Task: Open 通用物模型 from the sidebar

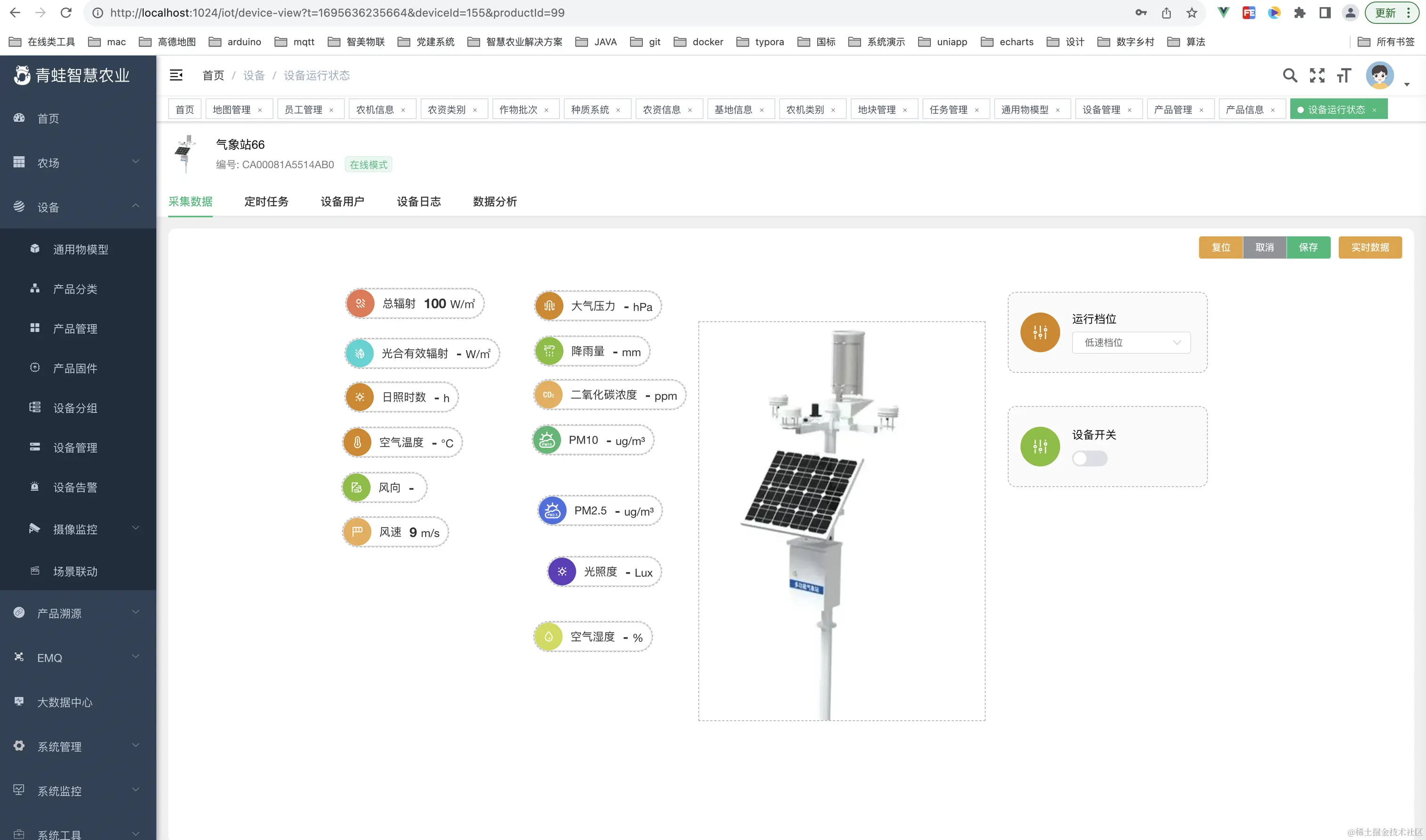Action: pos(81,249)
